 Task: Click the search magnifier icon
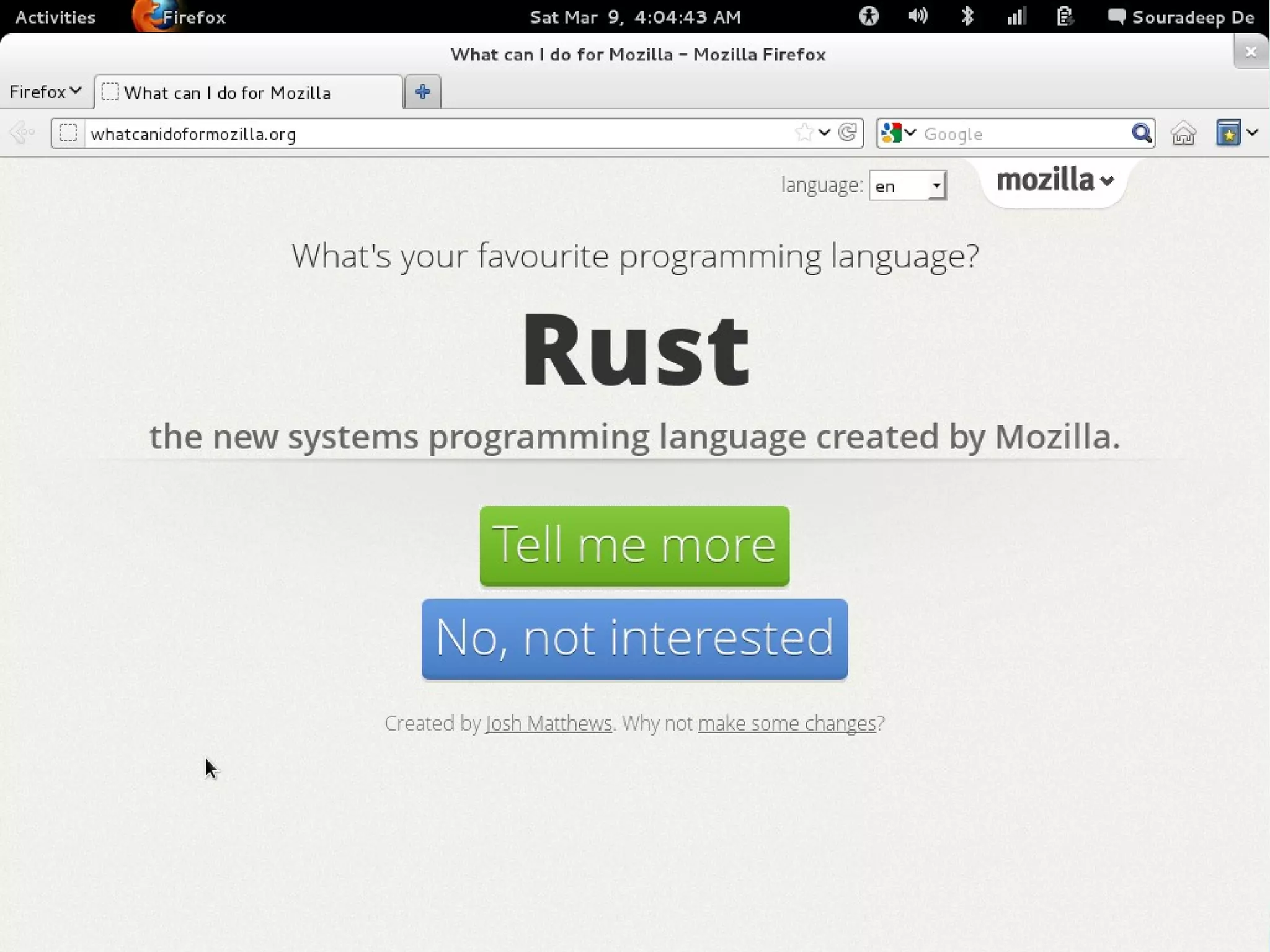[1141, 133]
